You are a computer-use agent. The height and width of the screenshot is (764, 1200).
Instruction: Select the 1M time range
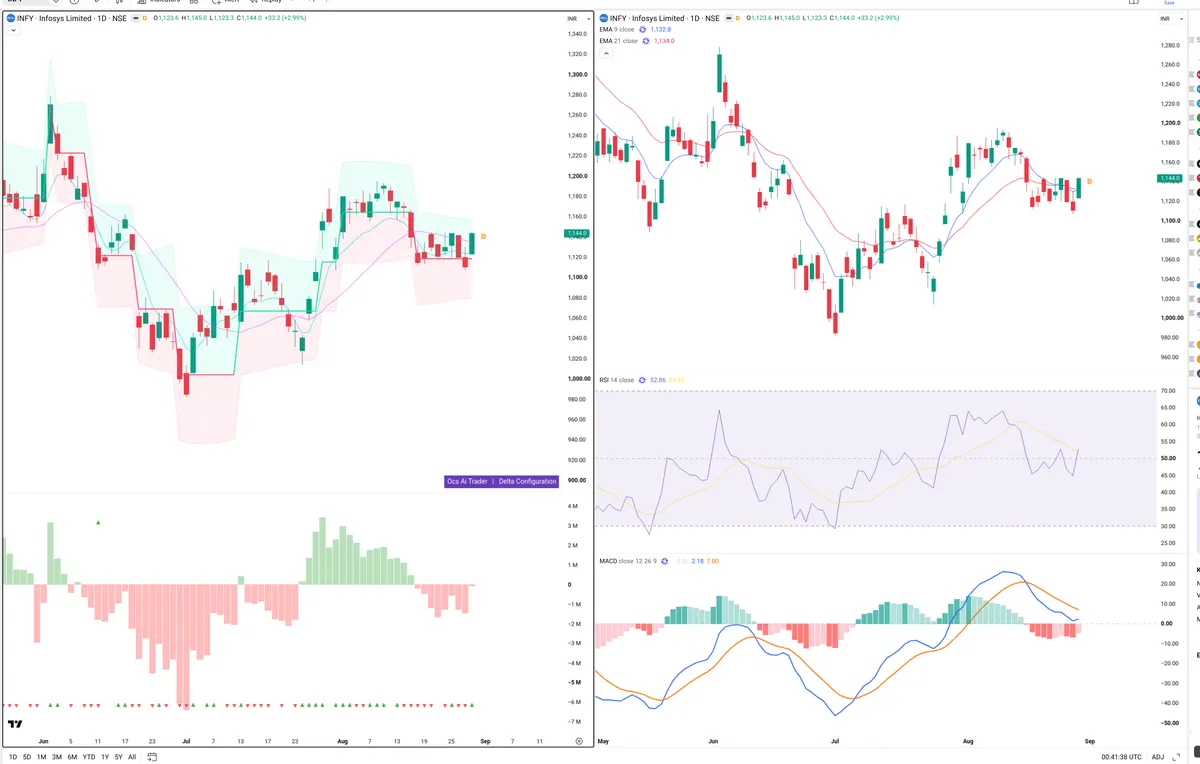click(x=41, y=757)
